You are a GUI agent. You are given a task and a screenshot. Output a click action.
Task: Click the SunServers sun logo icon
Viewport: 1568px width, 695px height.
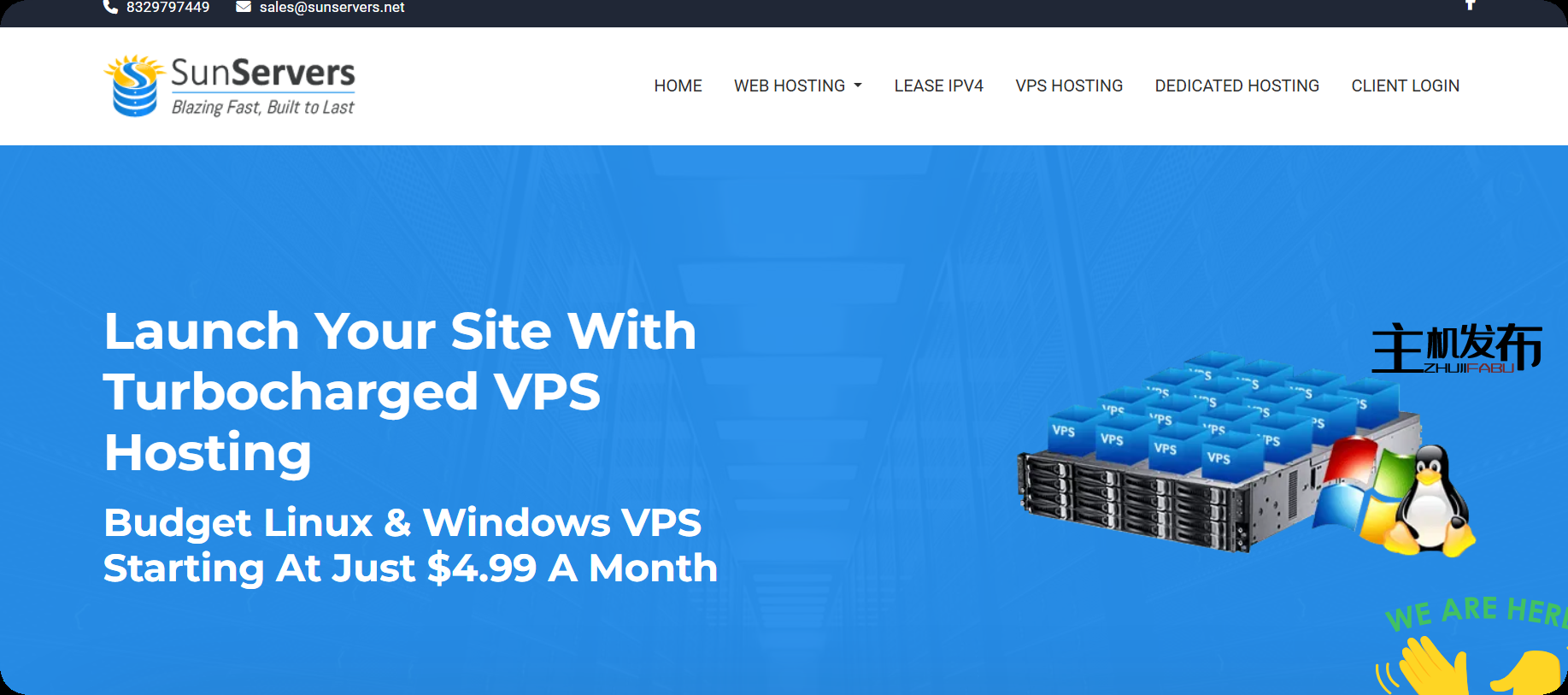[x=134, y=85]
